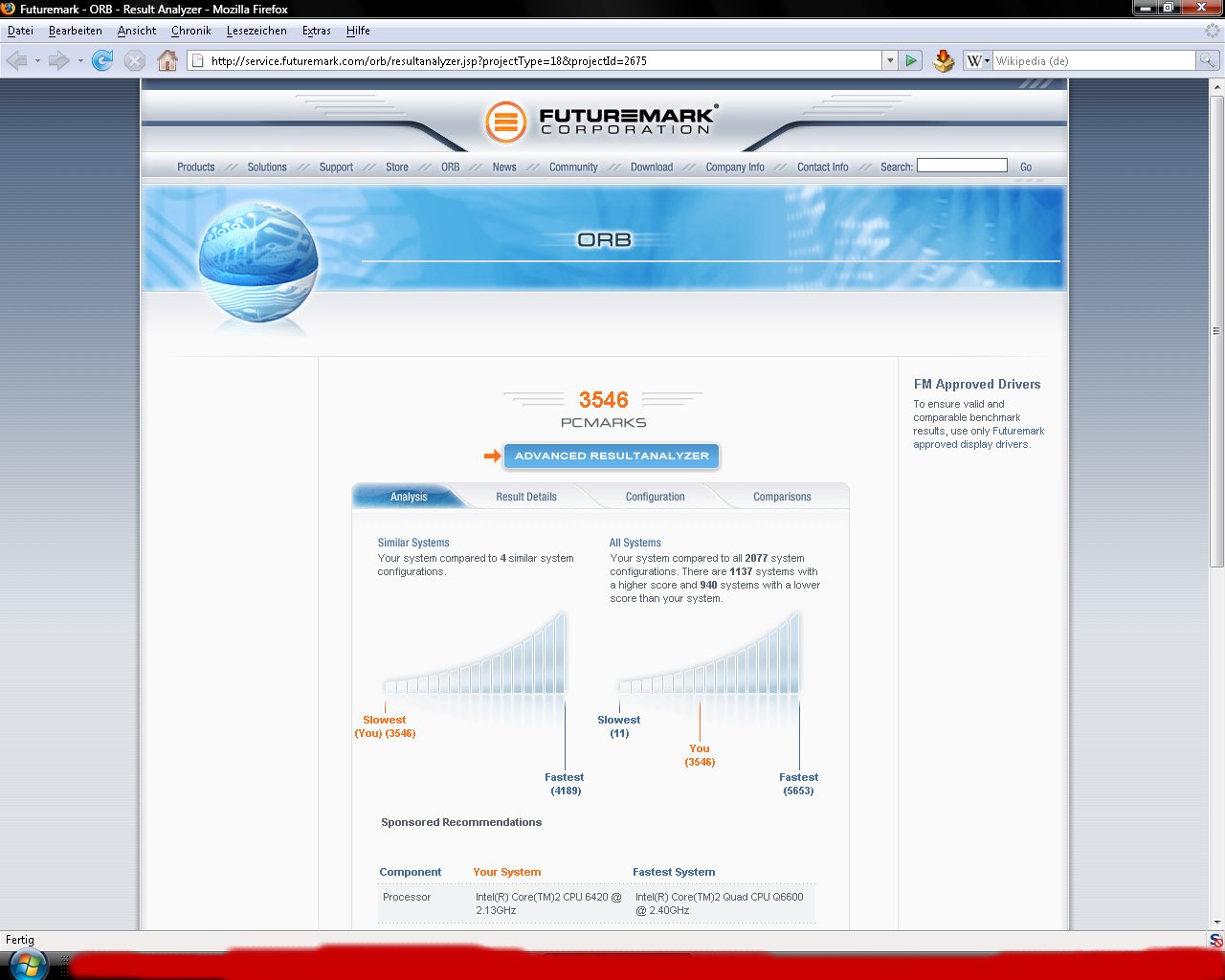The width and height of the screenshot is (1225, 980).
Task: Open the Bearbeiten menu
Action: pos(75,31)
